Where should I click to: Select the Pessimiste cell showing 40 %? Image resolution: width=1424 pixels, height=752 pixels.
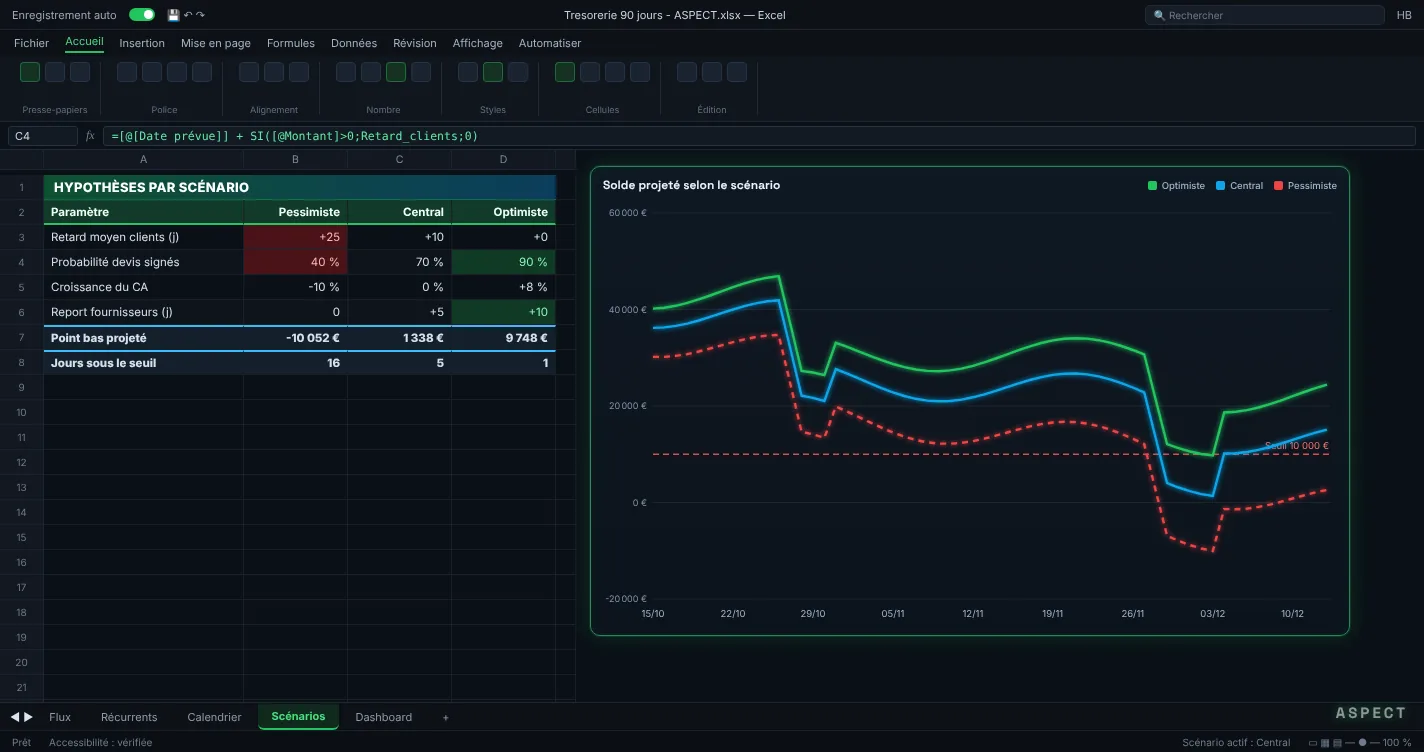point(295,262)
